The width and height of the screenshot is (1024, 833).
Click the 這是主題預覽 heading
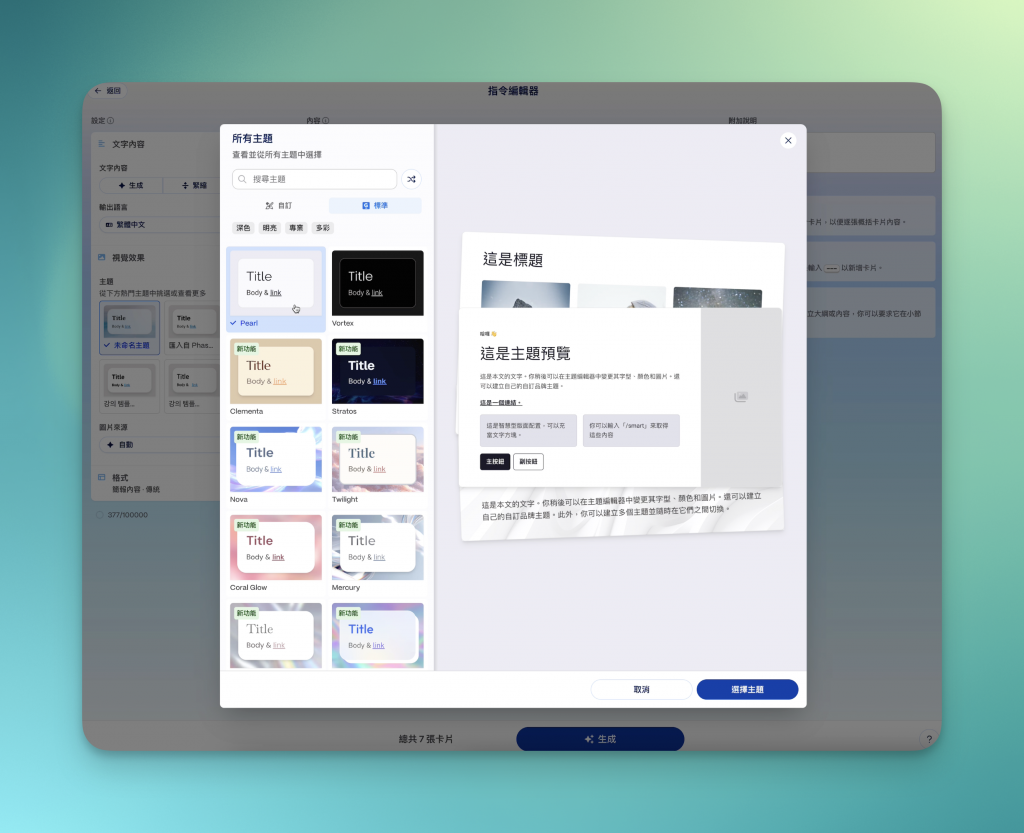pyautogui.click(x=526, y=353)
